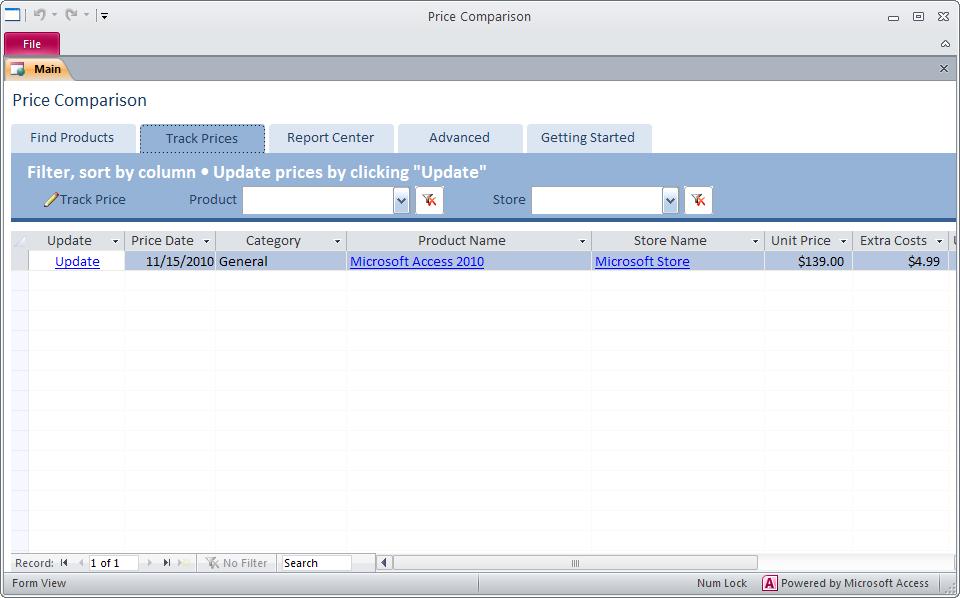
Task: Switch to the Track Prices tab
Action: tap(202, 138)
